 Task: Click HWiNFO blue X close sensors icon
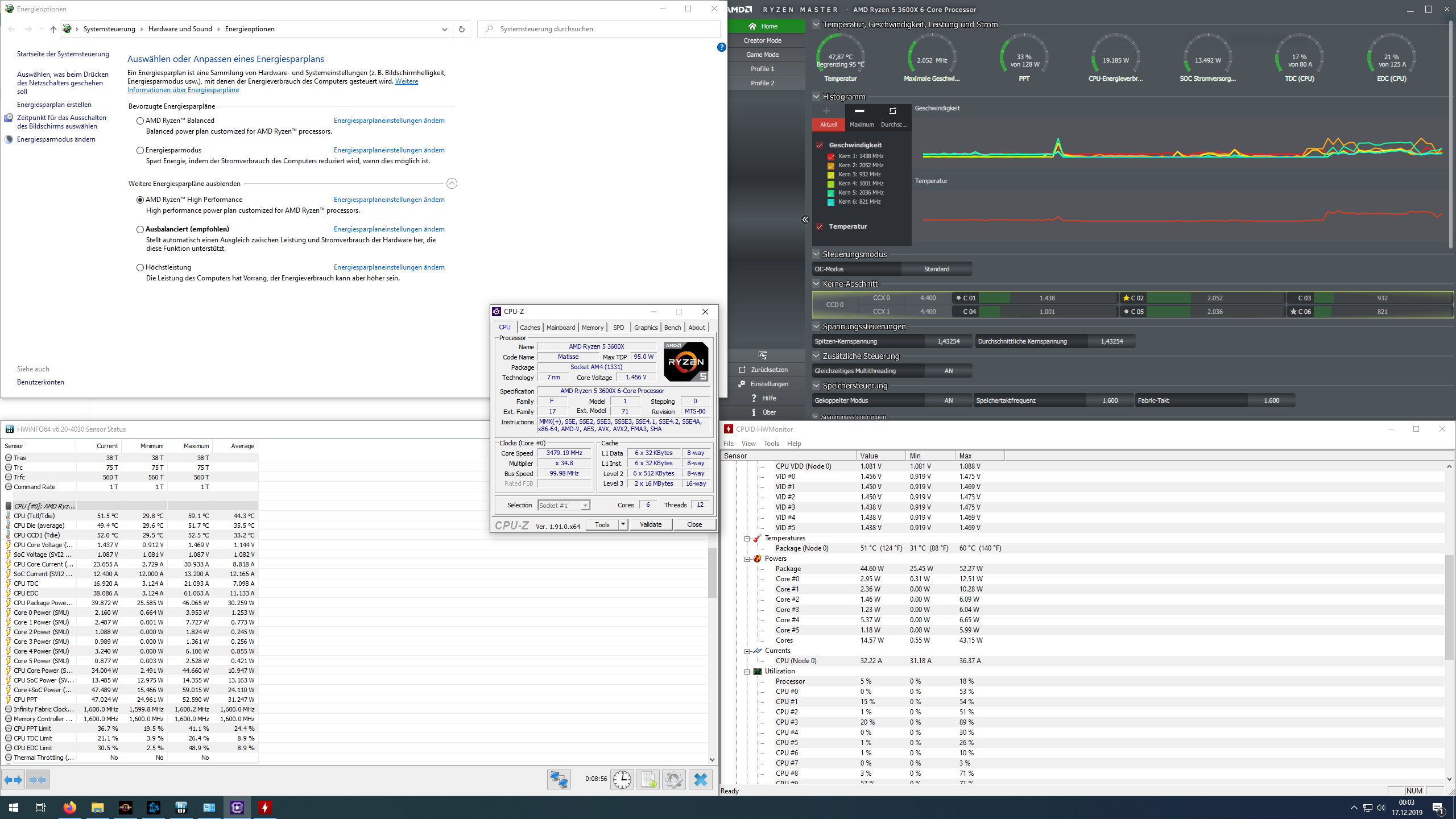point(701,779)
